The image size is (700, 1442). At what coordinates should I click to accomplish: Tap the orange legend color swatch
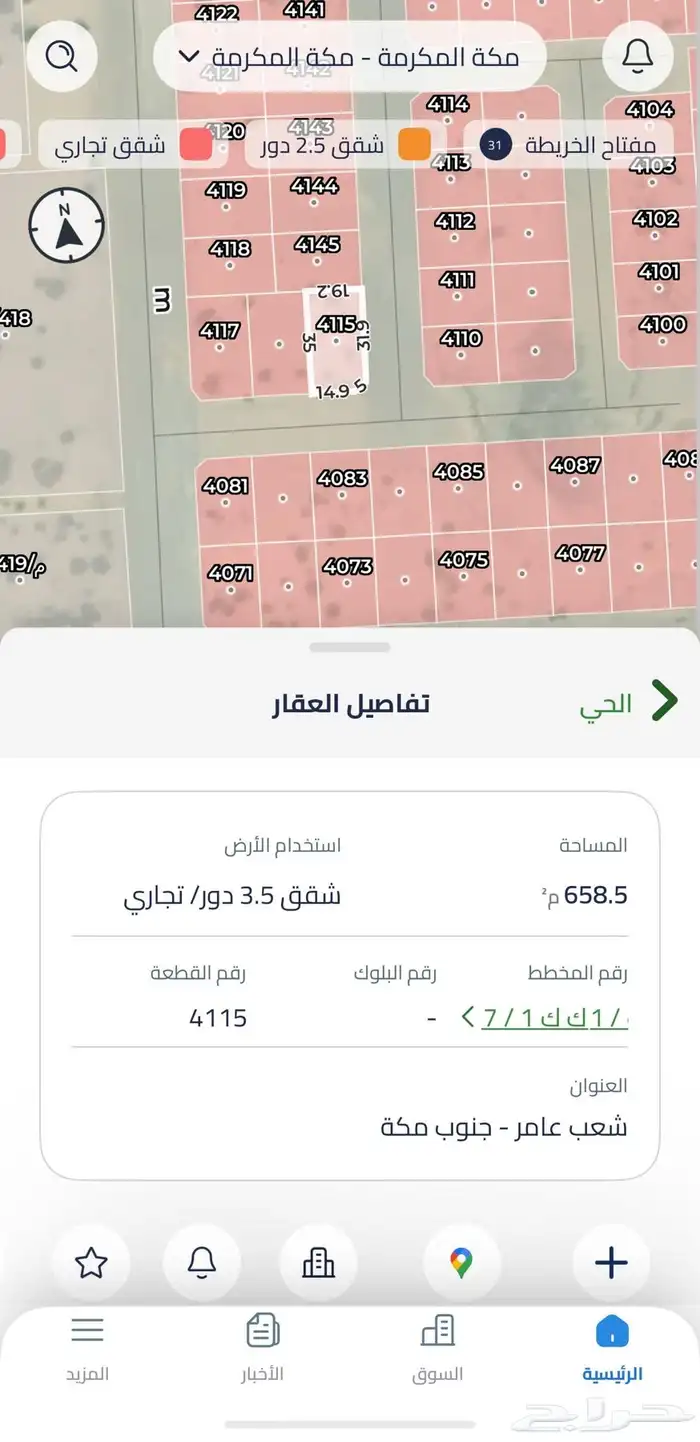click(414, 145)
